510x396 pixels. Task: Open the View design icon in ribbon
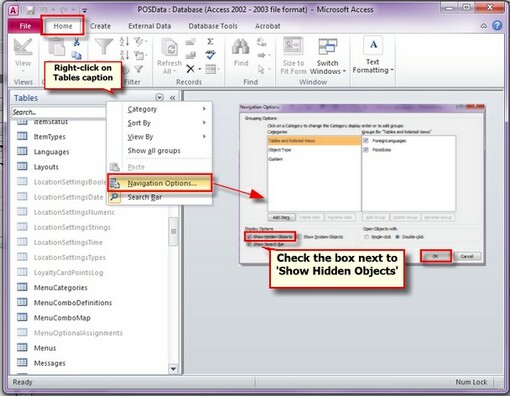tap(23, 47)
